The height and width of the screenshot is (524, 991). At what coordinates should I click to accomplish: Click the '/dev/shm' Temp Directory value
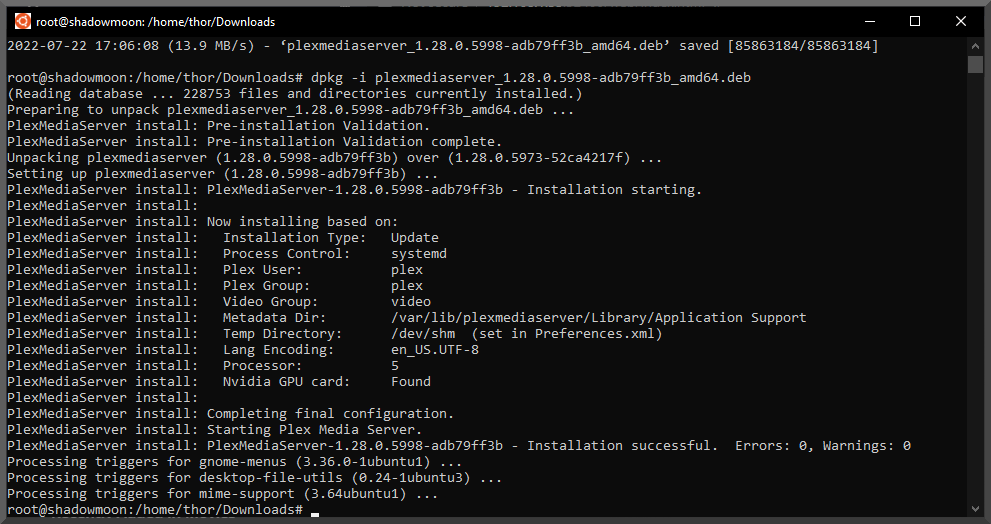tap(423, 334)
